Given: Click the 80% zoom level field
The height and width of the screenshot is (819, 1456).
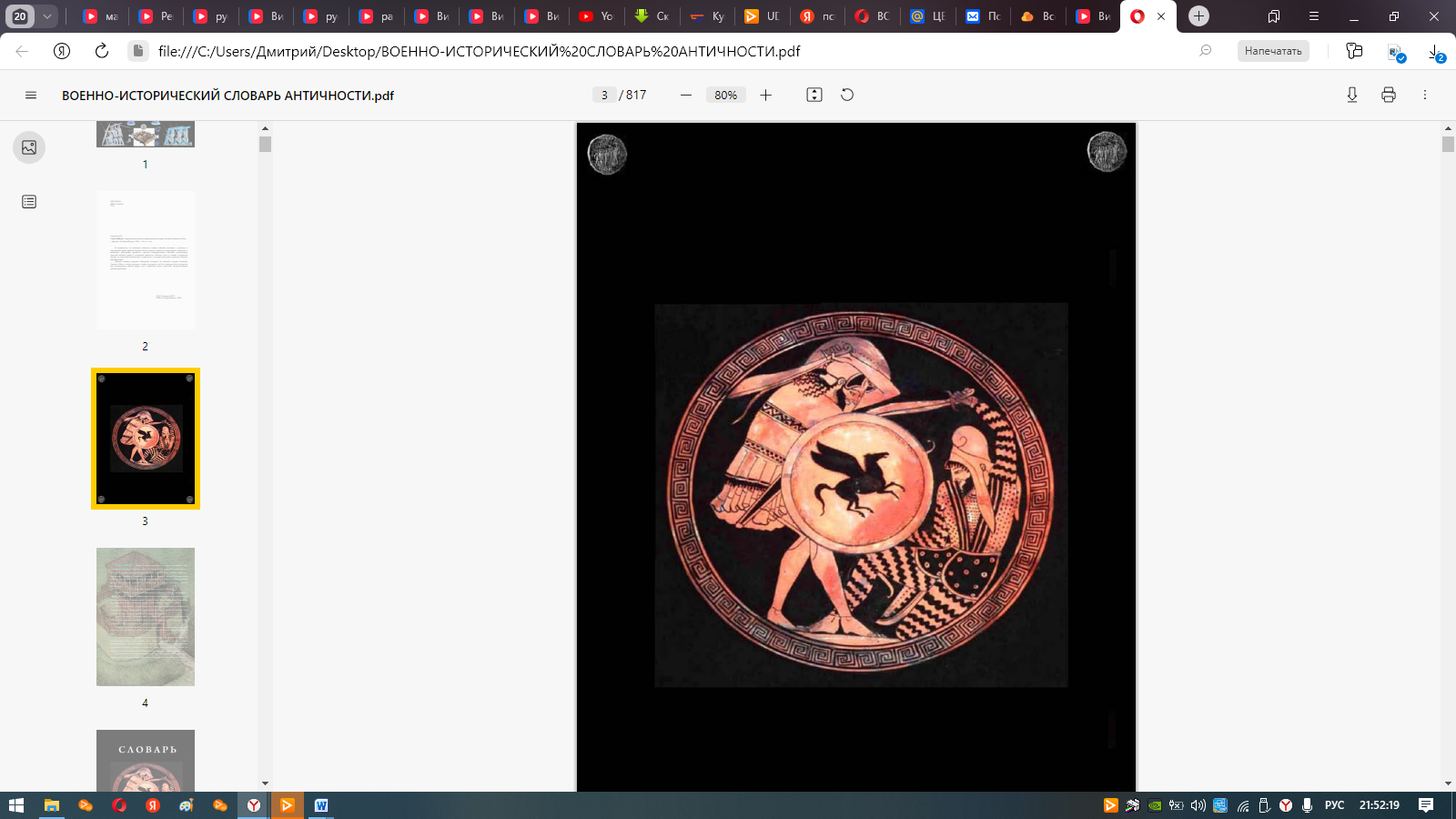Looking at the screenshot, I should 725,95.
